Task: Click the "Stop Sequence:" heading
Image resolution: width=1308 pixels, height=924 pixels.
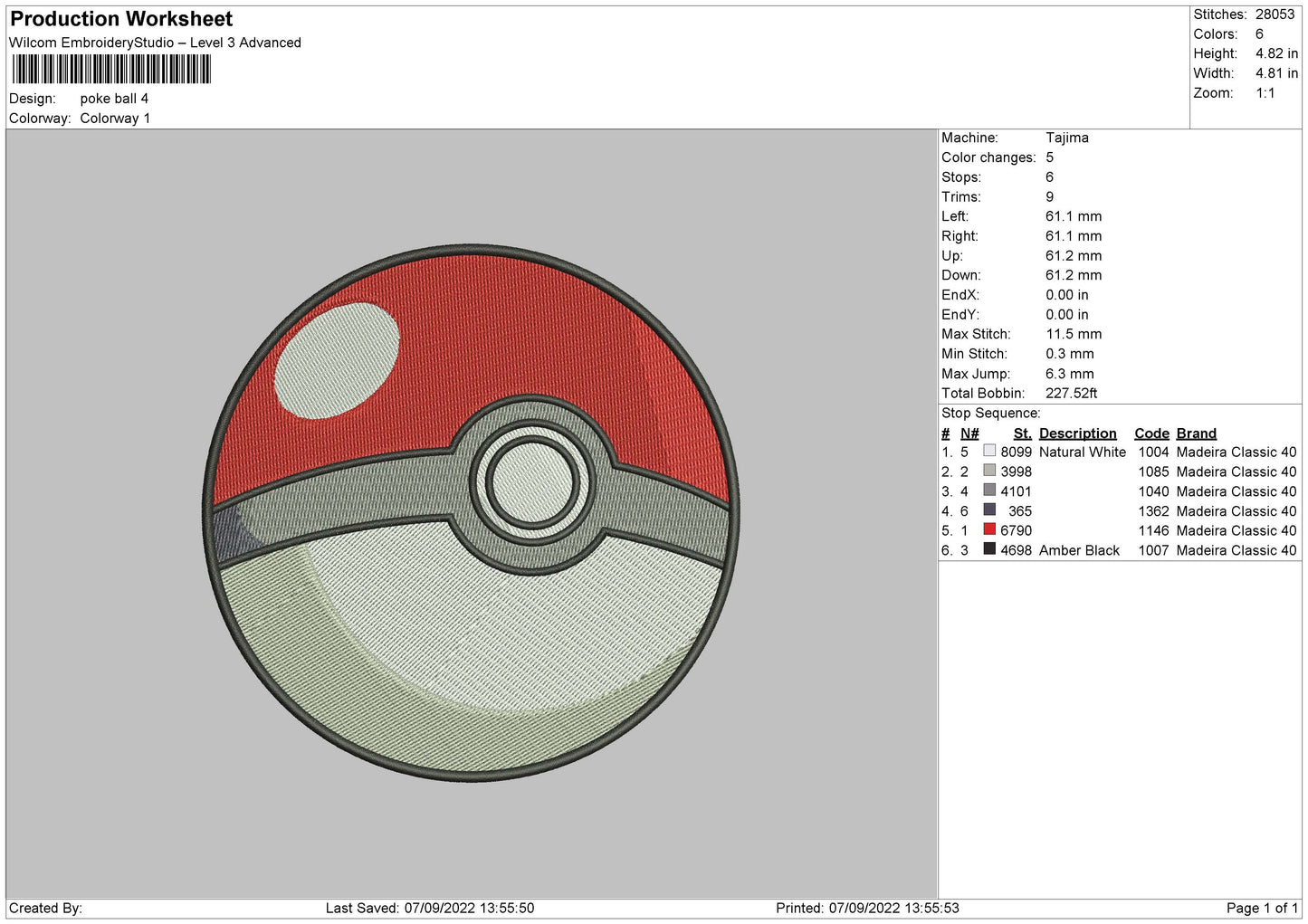Action: [991, 414]
